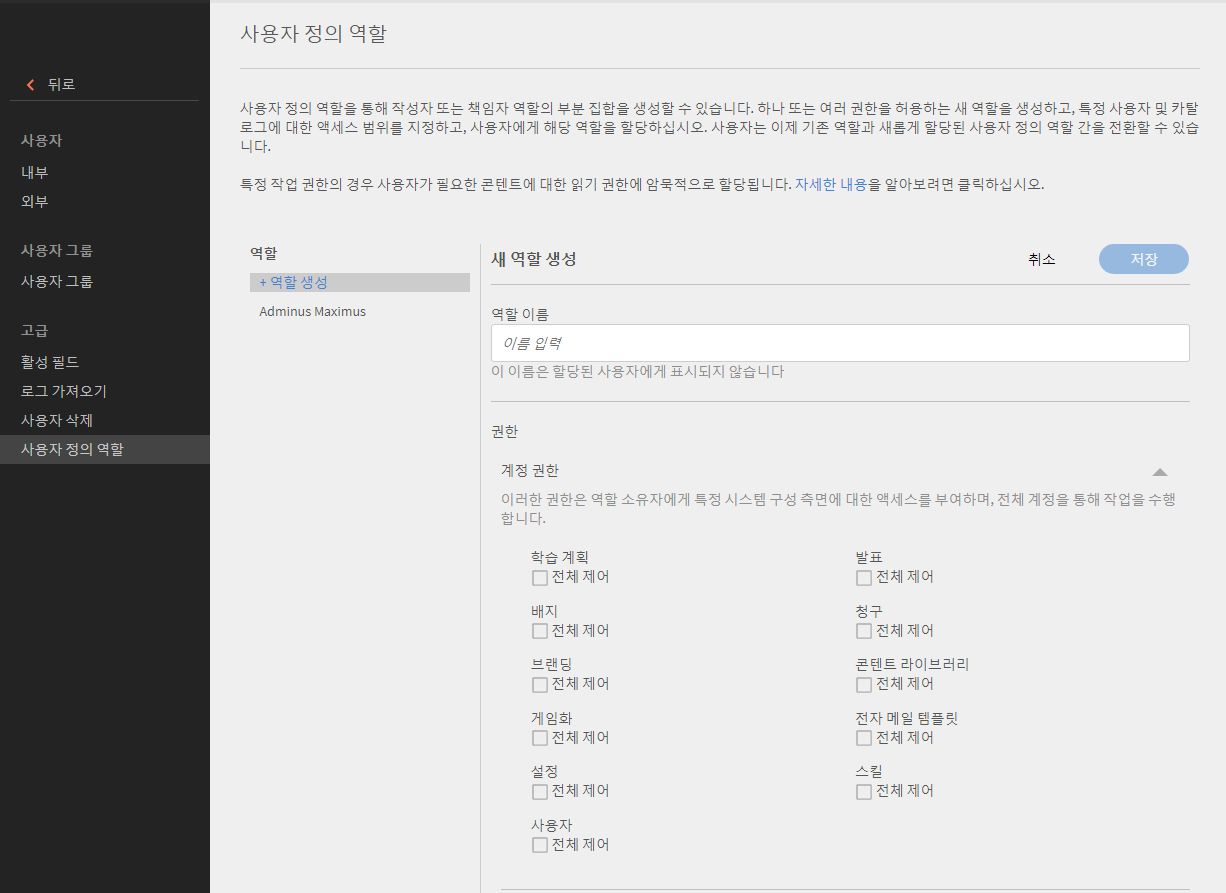Open 외부 users in sidebar

point(35,201)
